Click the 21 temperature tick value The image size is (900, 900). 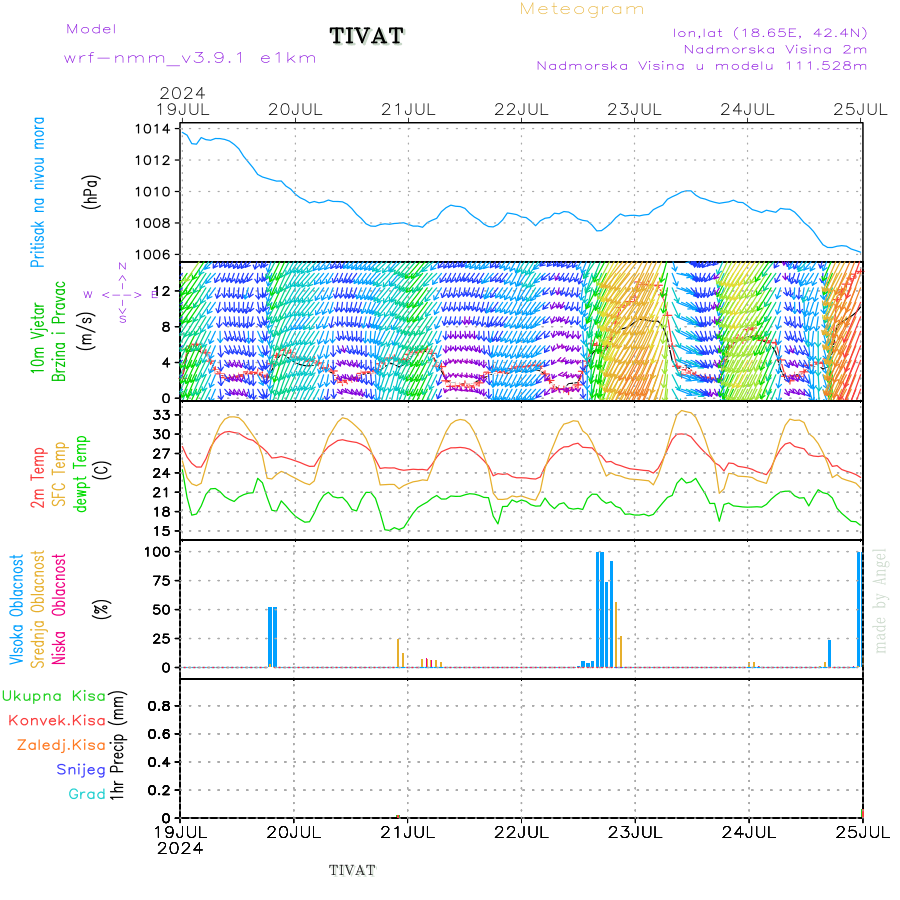click(x=162, y=492)
